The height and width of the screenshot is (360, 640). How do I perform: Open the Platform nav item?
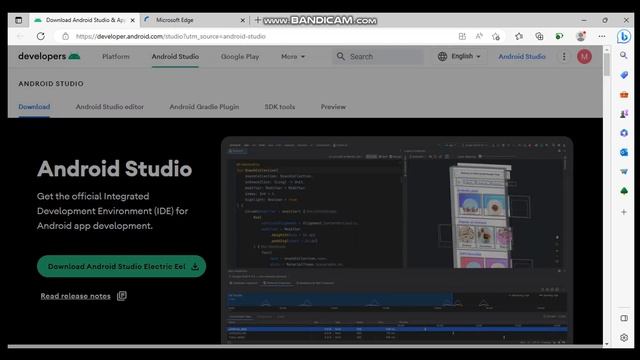coord(116,57)
